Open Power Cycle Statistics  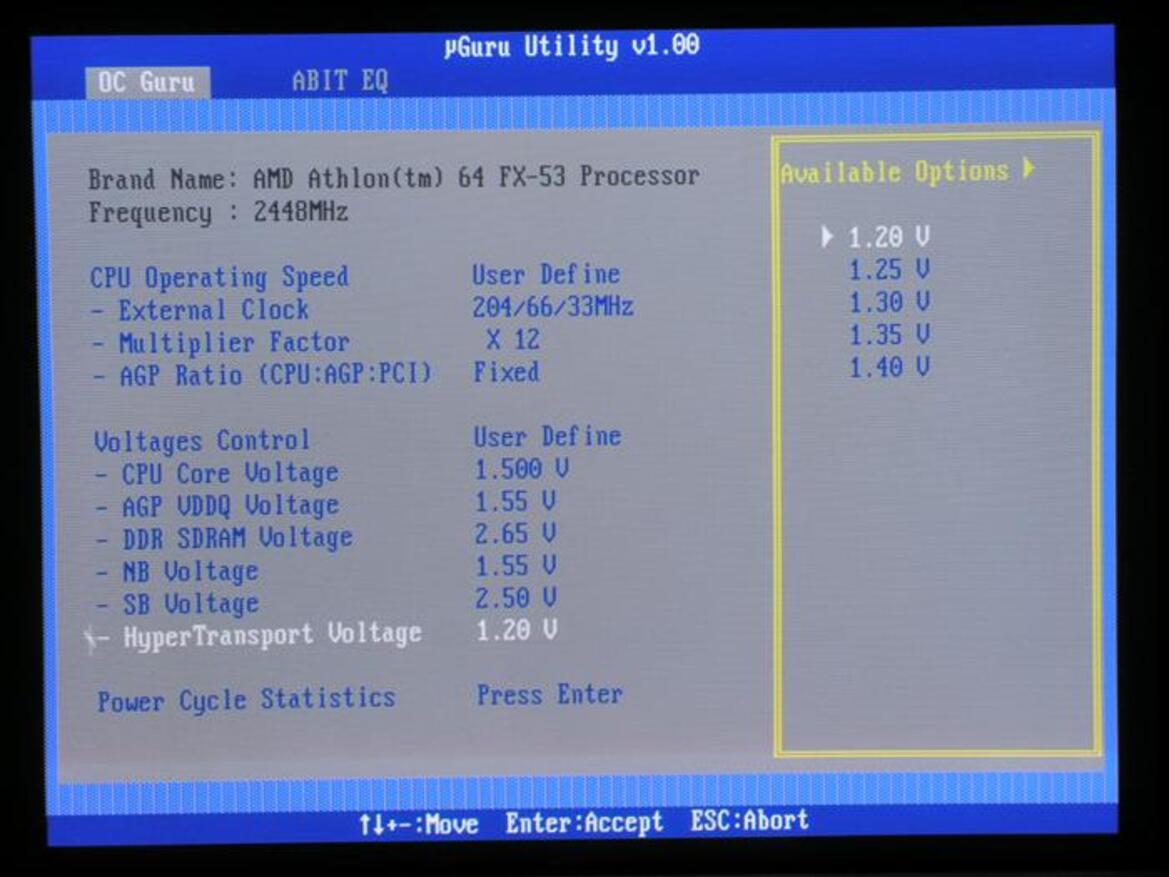point(246,700)
